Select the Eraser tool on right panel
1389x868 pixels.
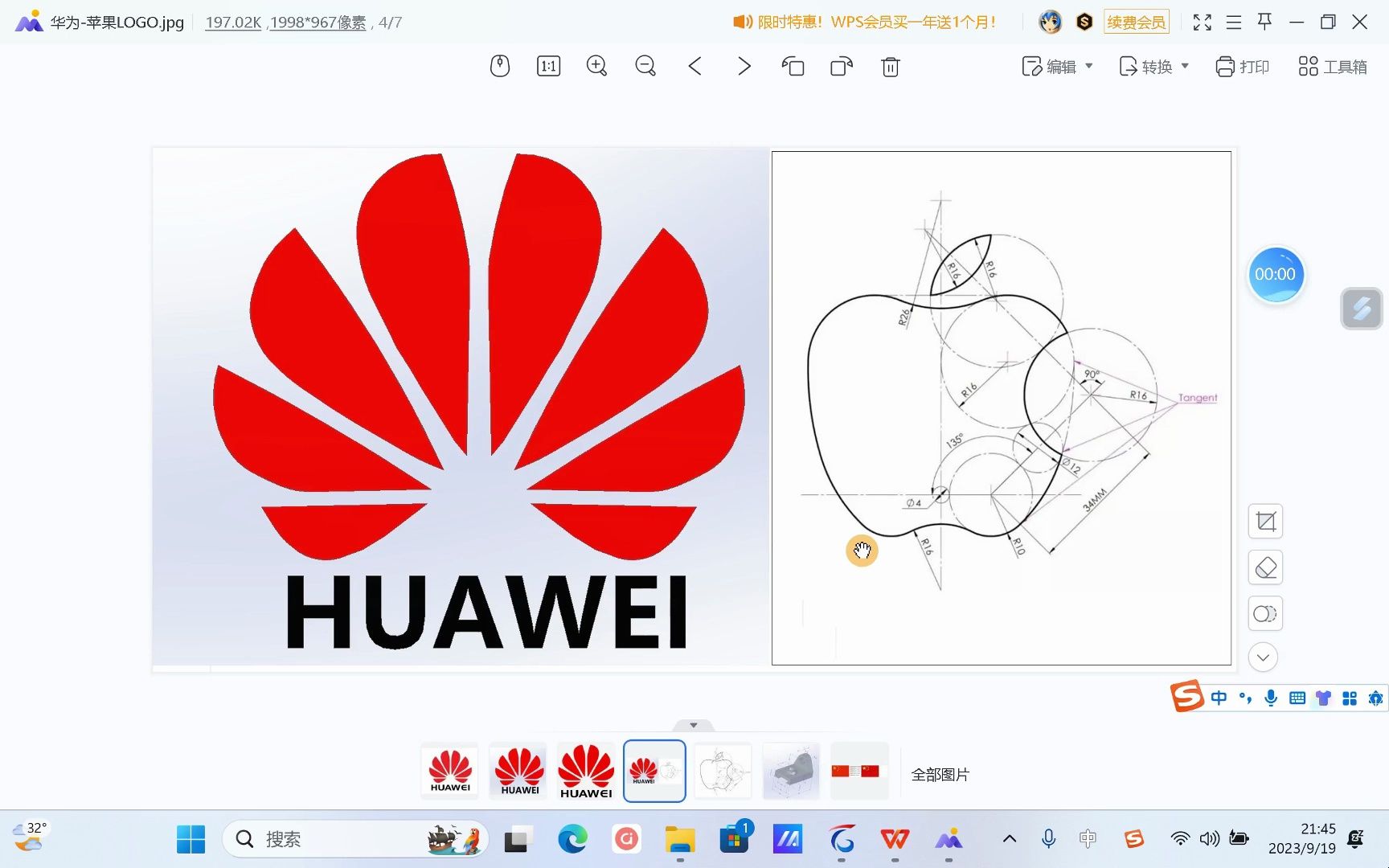(x=1264, y=567)
